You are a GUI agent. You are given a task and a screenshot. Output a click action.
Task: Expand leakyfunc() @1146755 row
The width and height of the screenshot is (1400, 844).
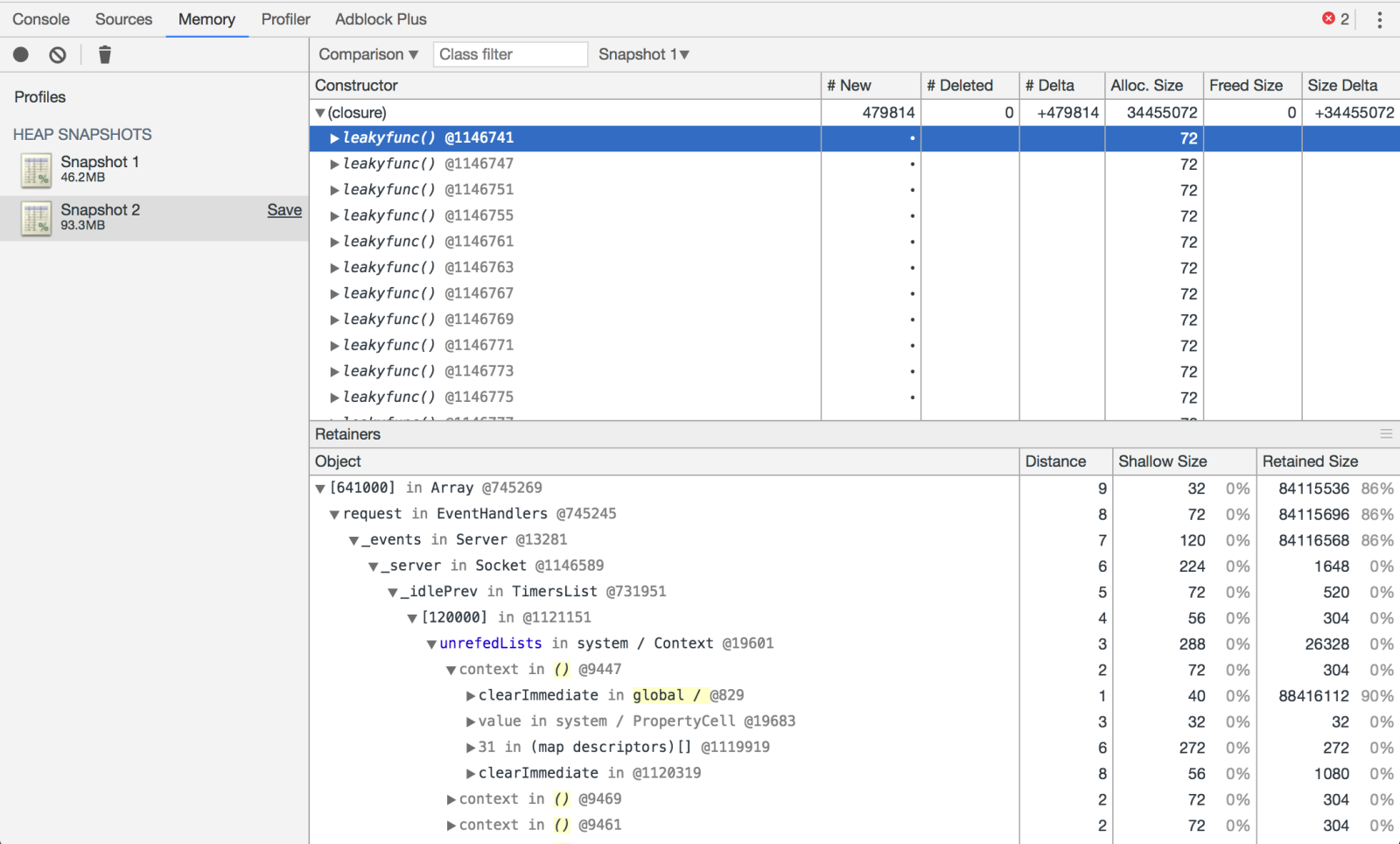pos(334,216)
